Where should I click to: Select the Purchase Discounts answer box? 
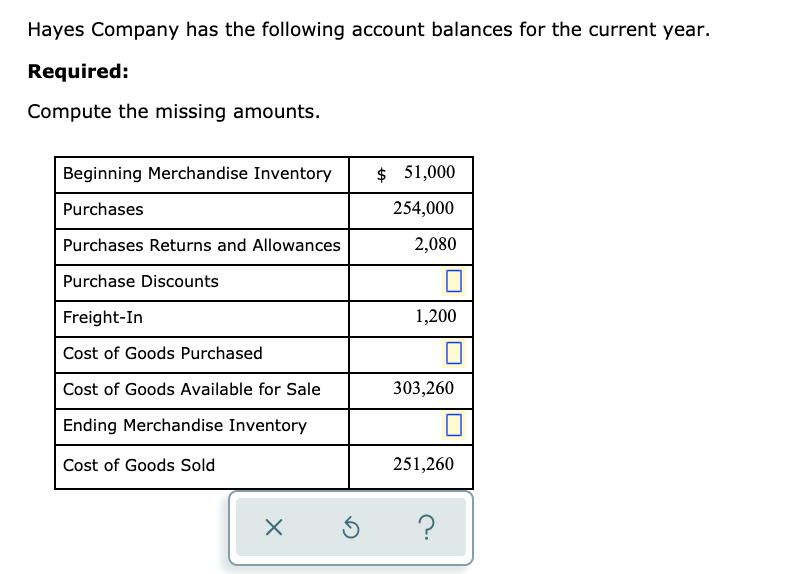pos(453,281)
